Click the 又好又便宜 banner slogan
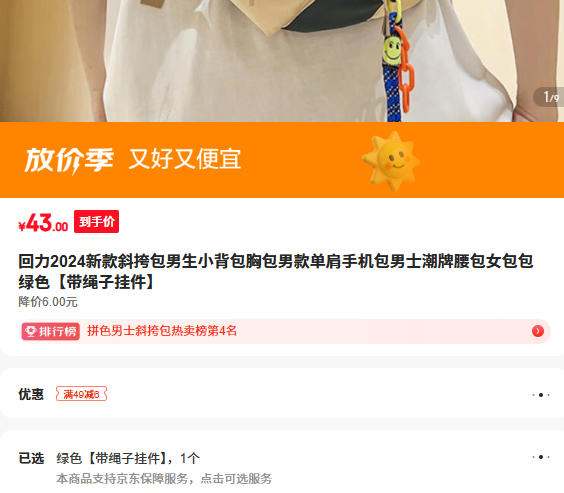 (185, 159)
